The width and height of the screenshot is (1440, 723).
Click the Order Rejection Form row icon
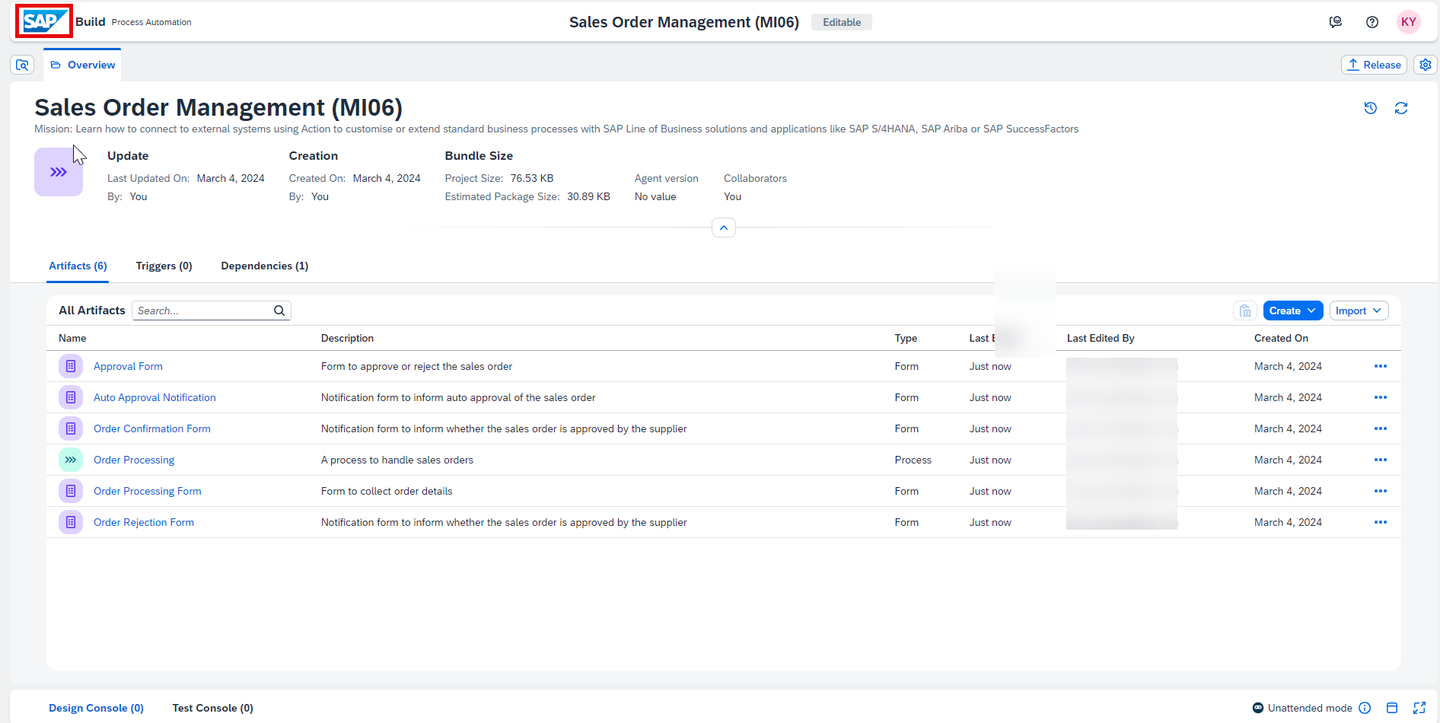[x=71, y=522]
